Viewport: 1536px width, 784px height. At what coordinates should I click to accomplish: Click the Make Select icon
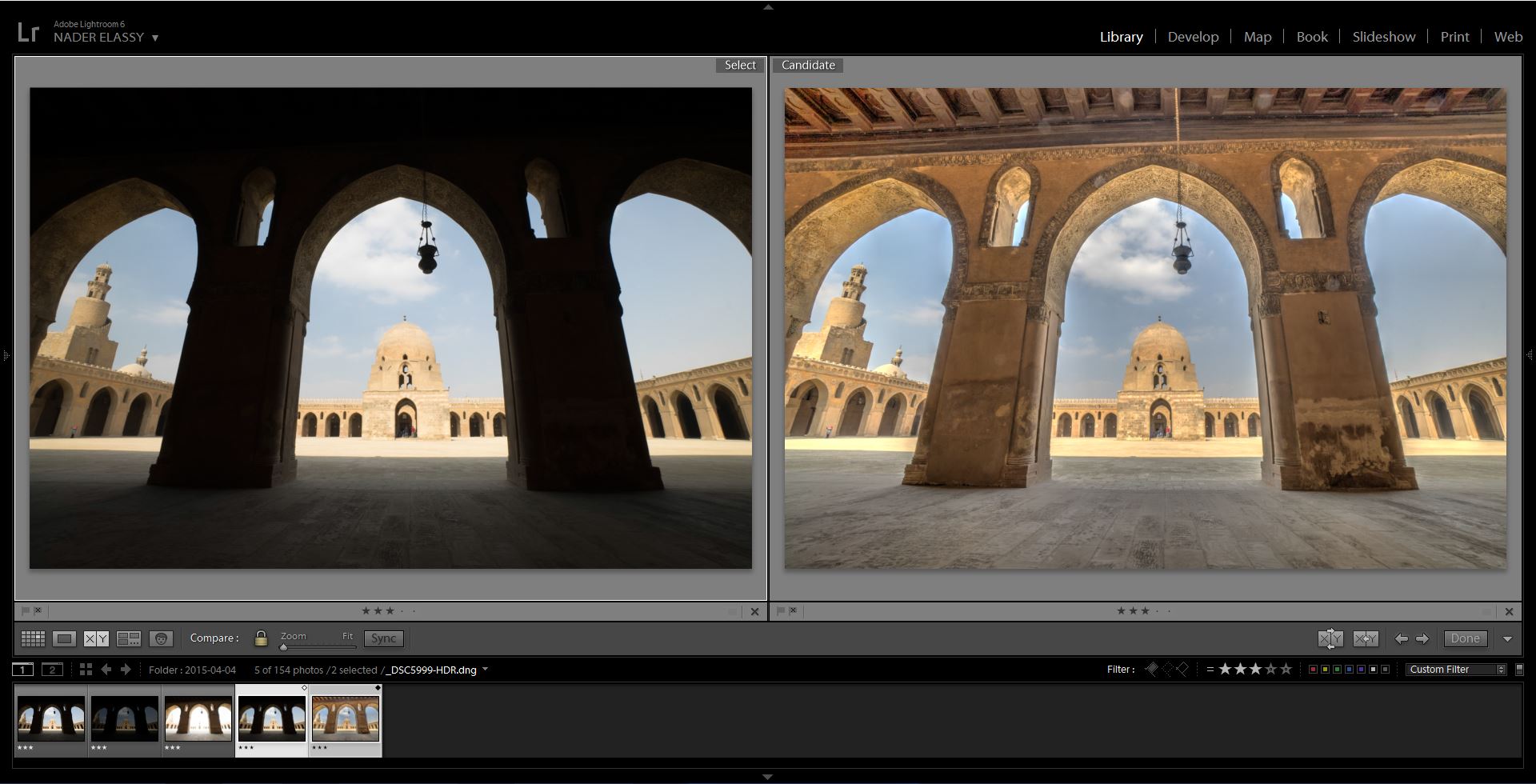1366,638
